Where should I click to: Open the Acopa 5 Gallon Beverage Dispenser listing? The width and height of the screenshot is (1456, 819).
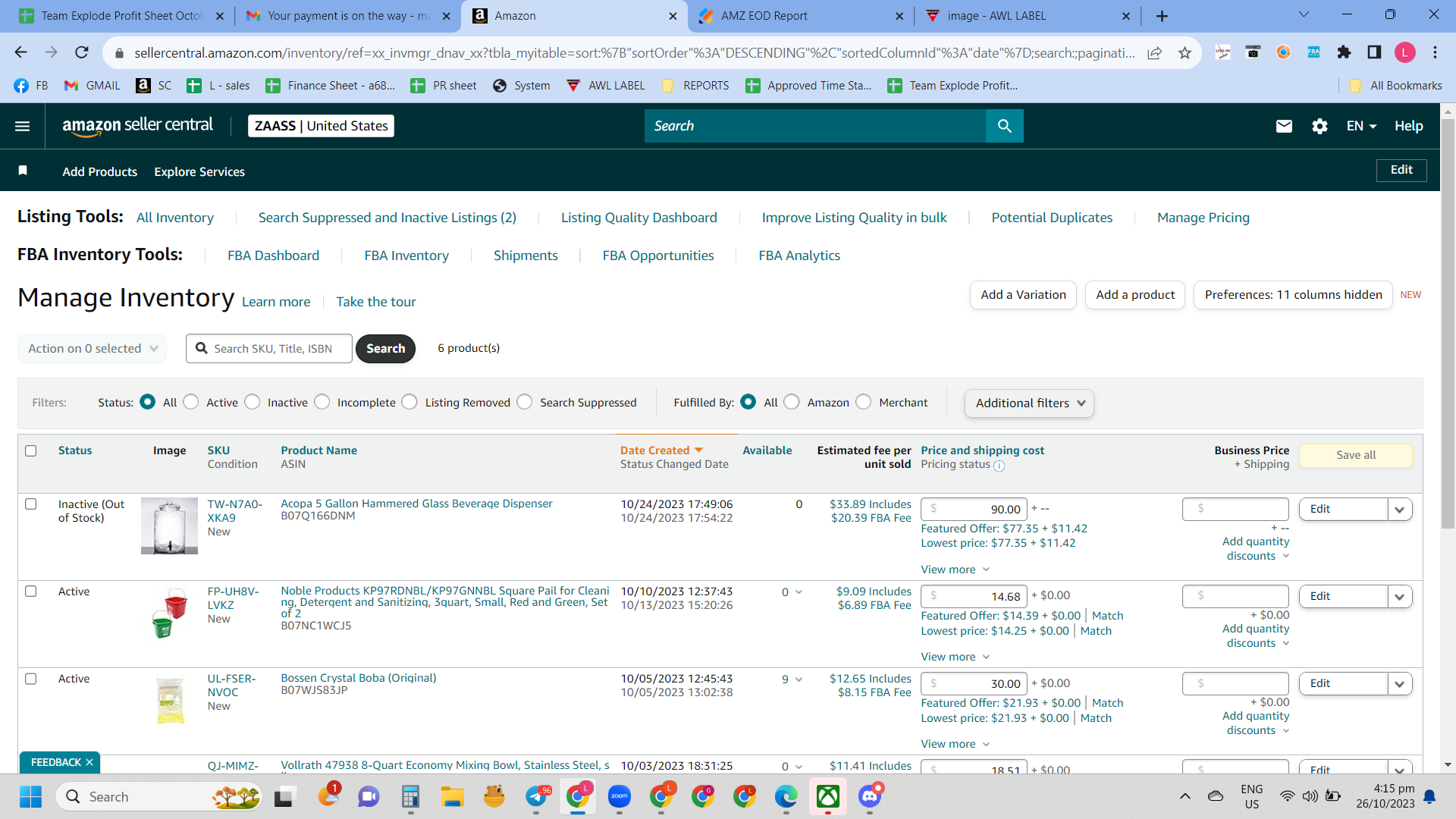416,504
